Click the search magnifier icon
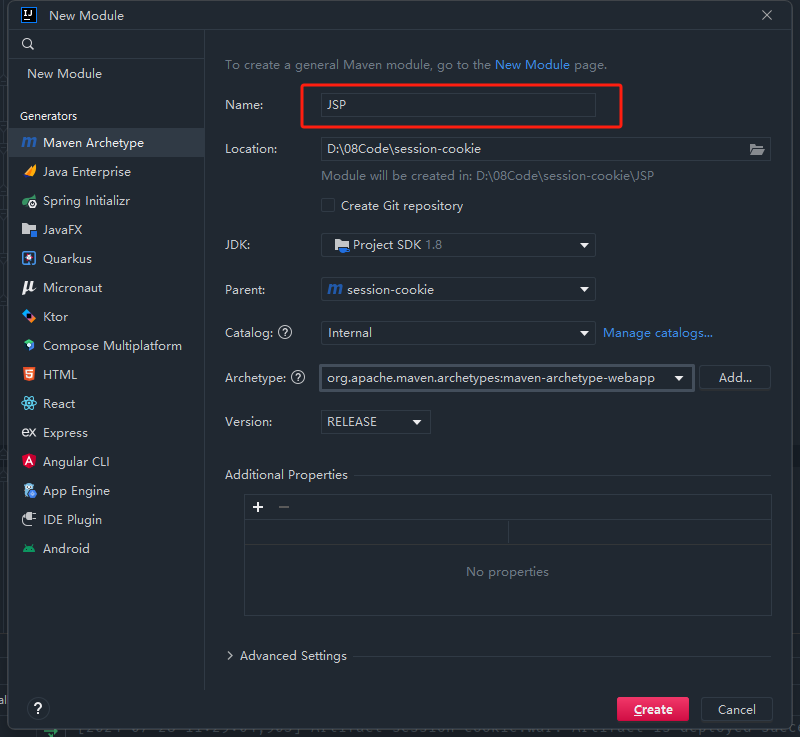800x737 pixels. pos(28,44)
